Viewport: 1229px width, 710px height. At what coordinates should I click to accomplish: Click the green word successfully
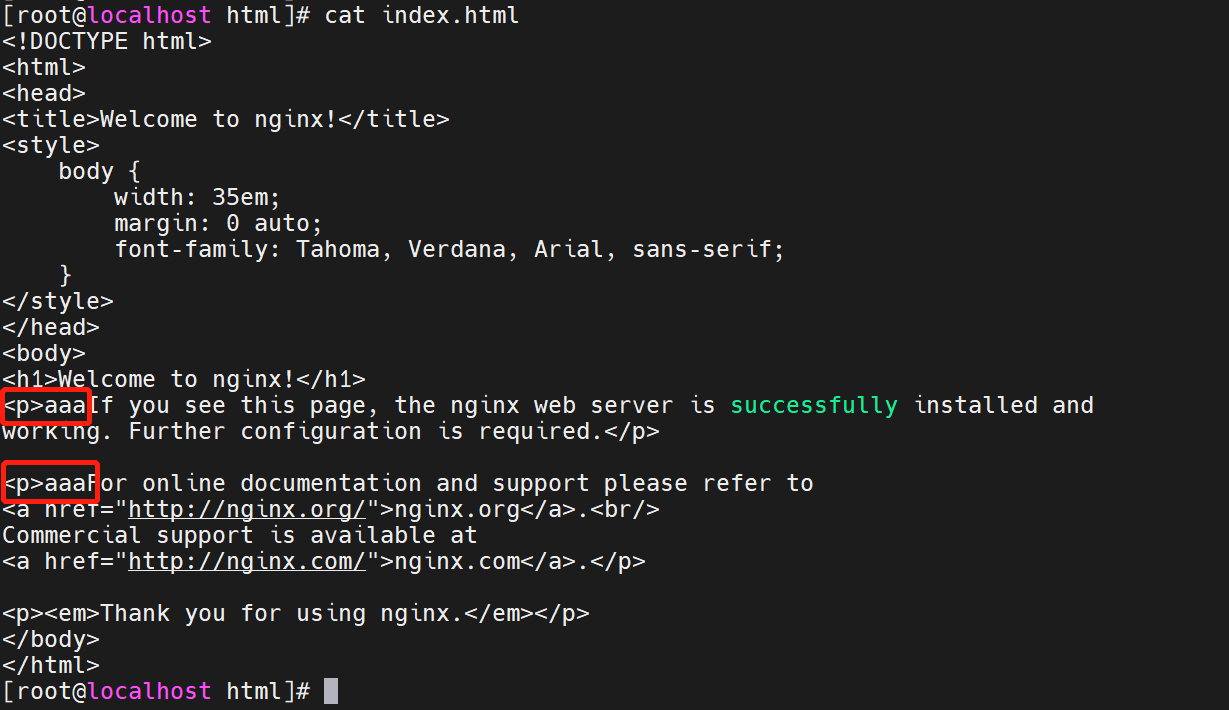coord(814,406)
